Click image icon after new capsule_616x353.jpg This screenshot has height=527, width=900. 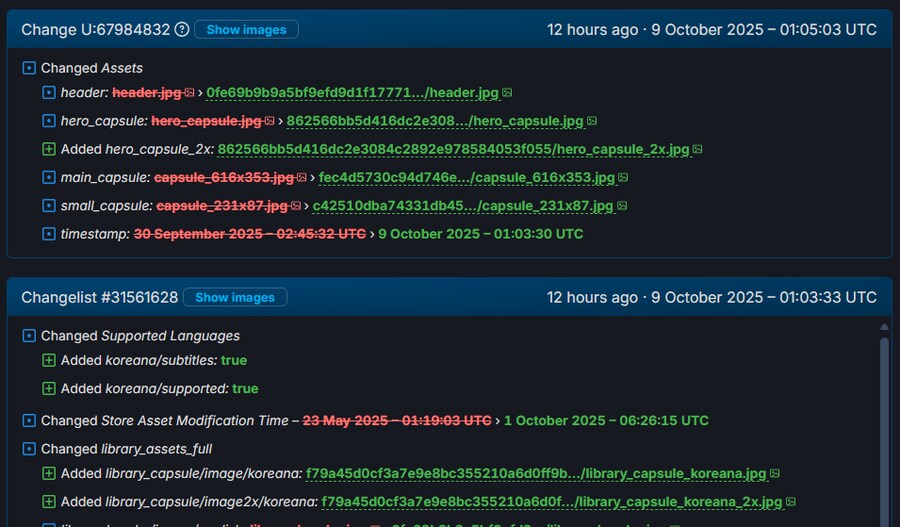(x=624, y=178)
